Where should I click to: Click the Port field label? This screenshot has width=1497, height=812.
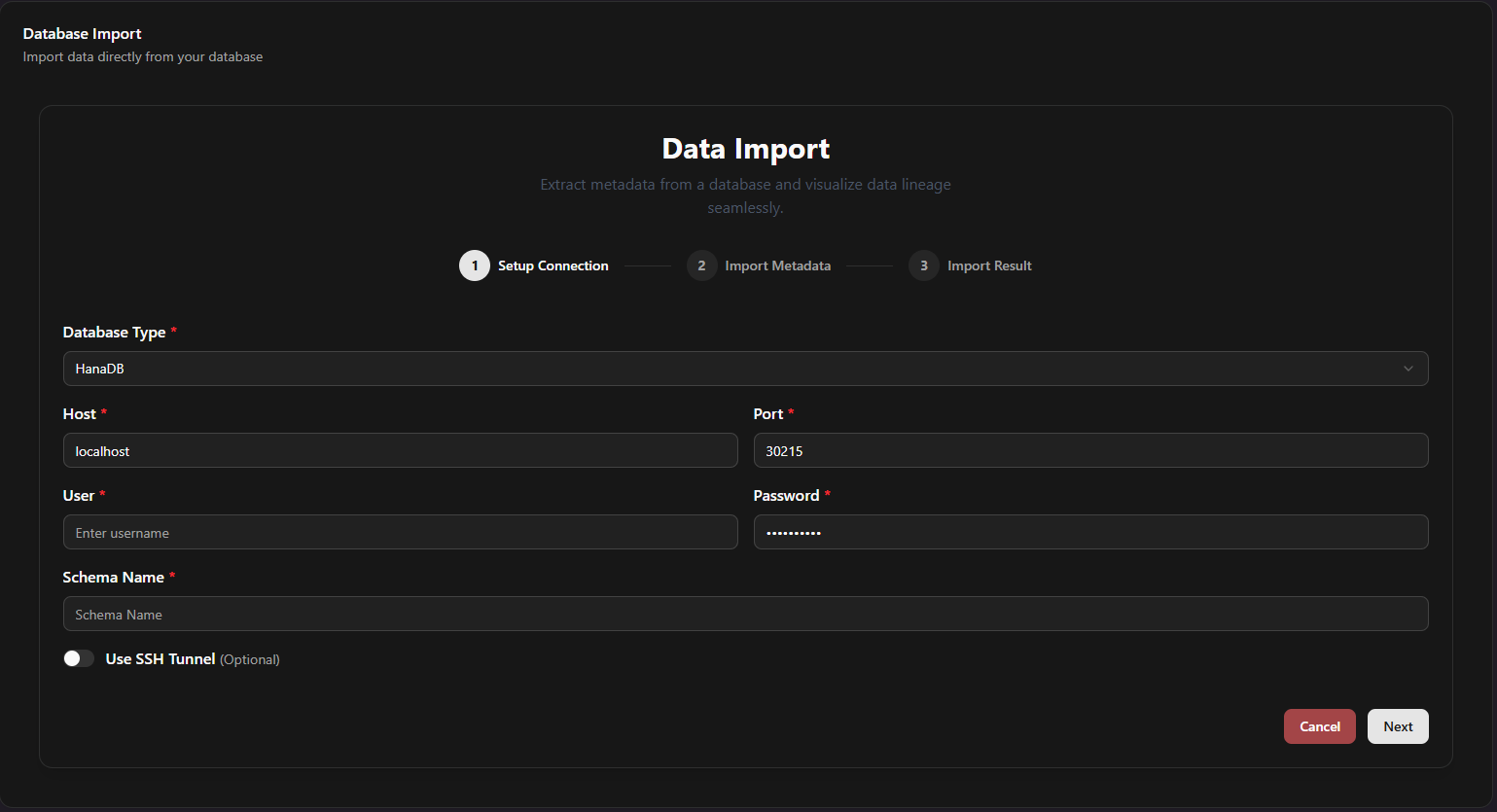click(x=768, y=414)
